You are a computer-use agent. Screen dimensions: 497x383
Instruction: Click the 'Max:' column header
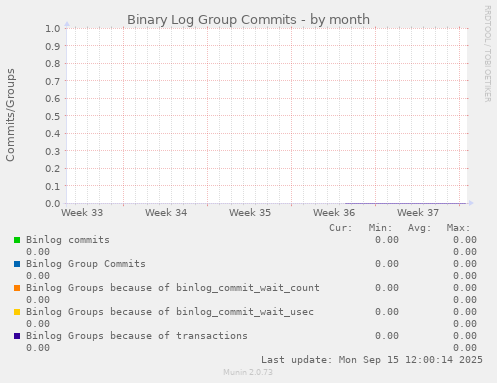click(458, 228)
